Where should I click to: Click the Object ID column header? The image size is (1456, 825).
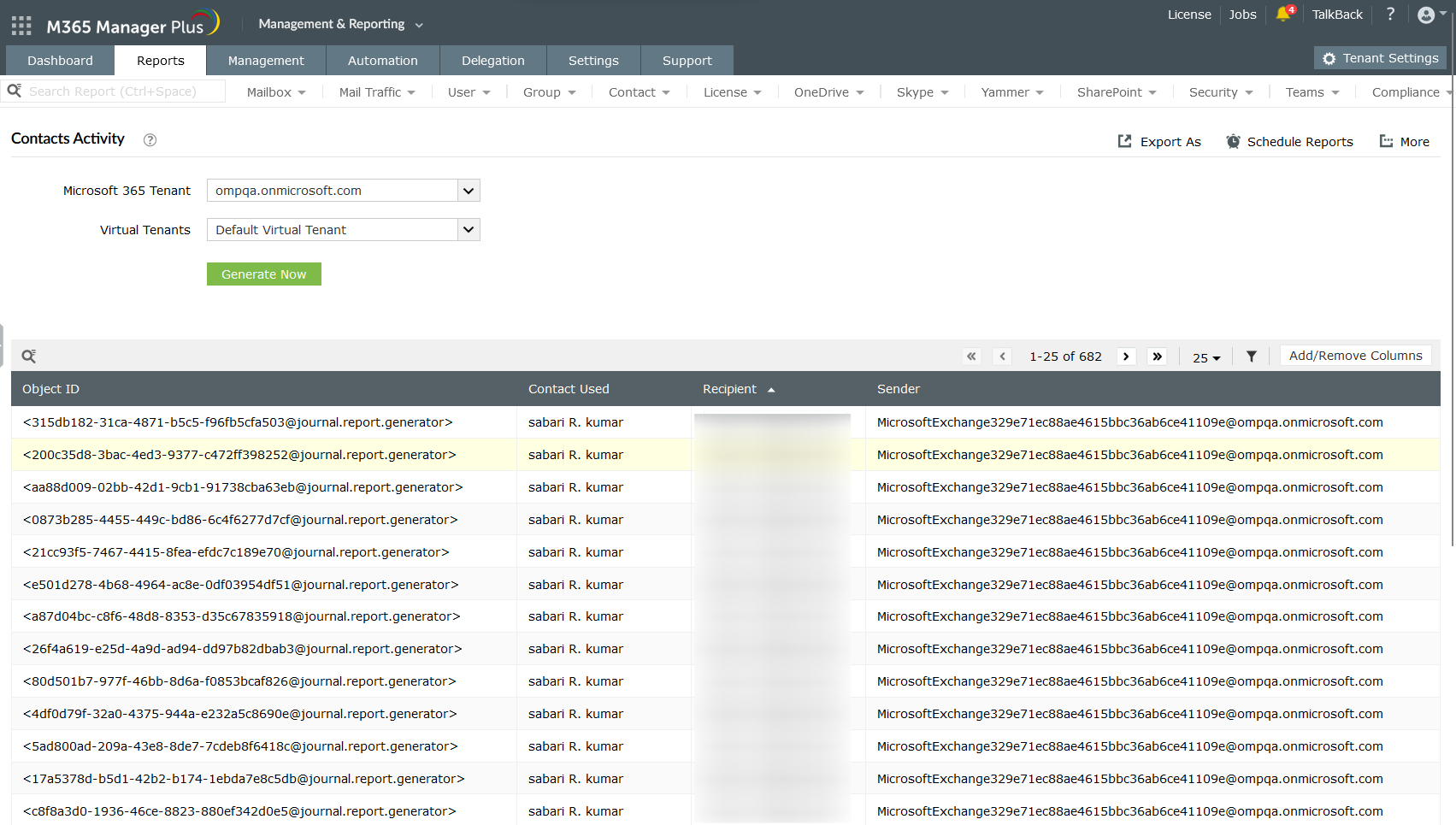(x=50, y=389)
